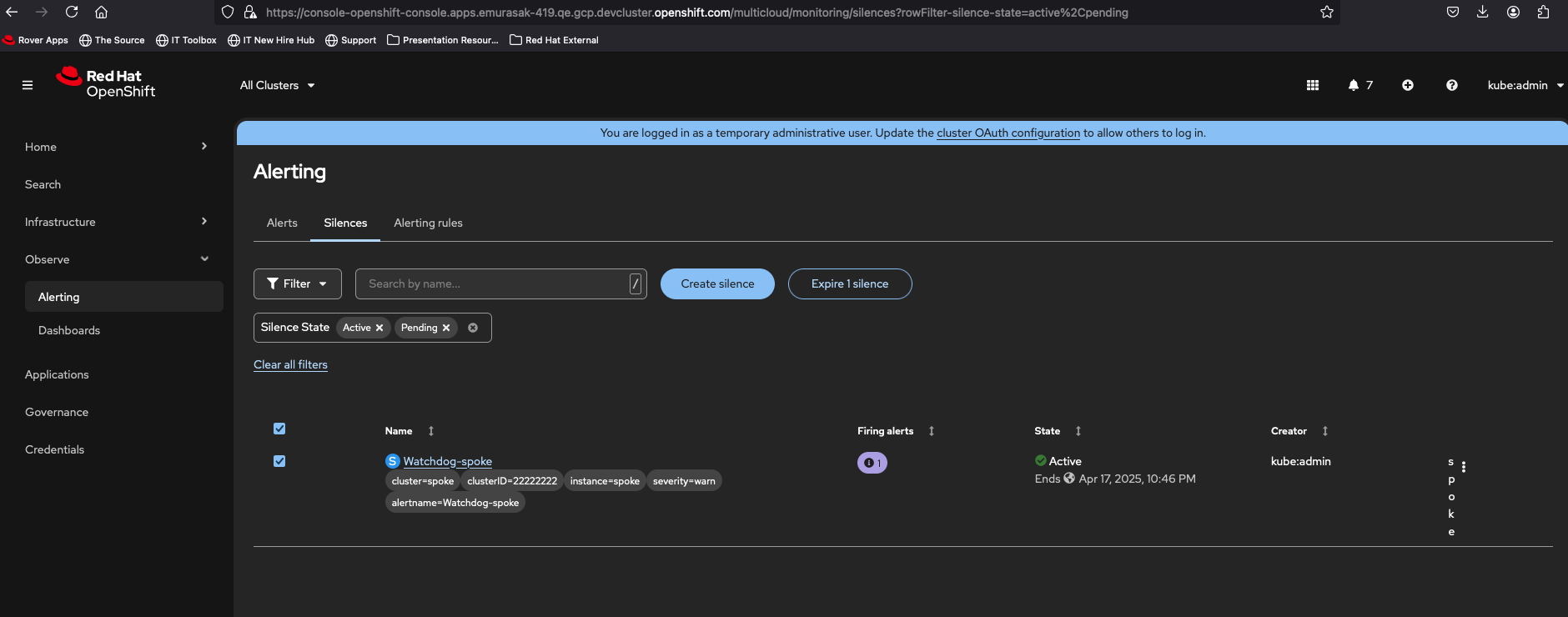Click the instance=spoke label chip
This screenshot has height=617, width=1568.
pyautogui.click(x=605, y=481)
